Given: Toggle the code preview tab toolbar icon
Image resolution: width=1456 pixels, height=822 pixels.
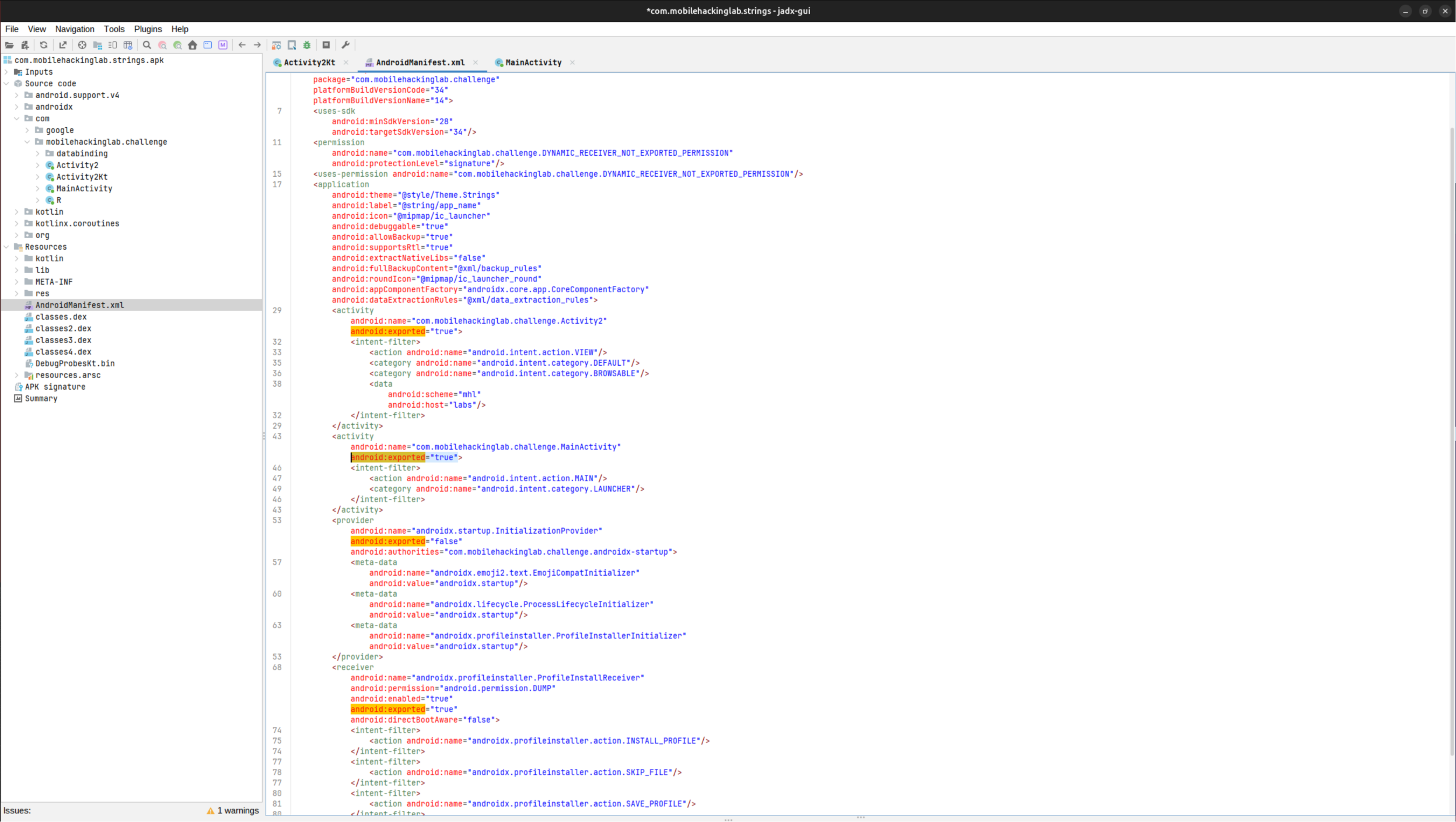Looking at the screenshot, I should pos(113,45).
